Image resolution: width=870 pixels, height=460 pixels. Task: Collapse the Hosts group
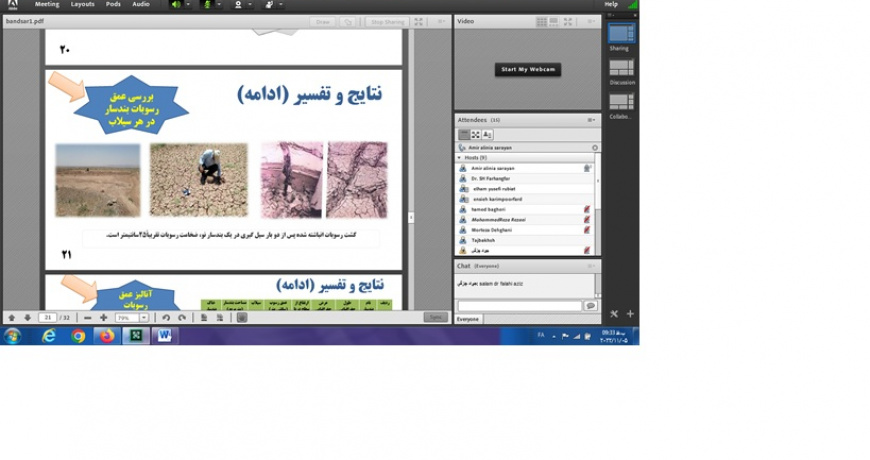pyautogui.click(x=459, y=158)
